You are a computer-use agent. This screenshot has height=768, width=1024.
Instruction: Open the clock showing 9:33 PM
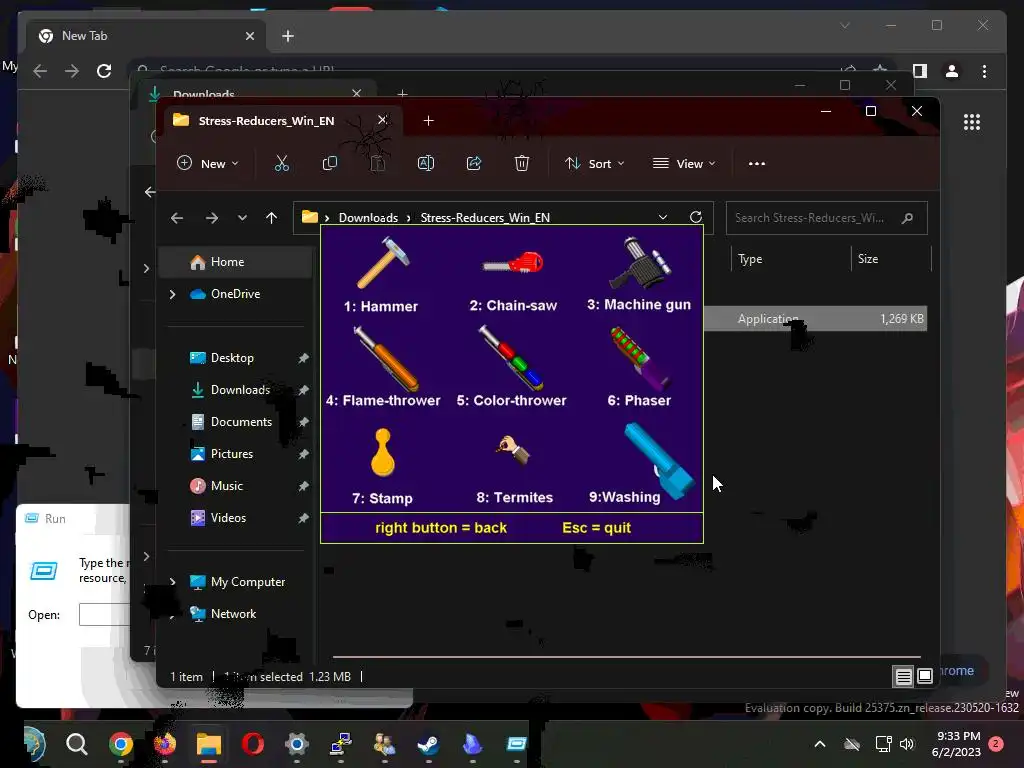tap(957, 744)
